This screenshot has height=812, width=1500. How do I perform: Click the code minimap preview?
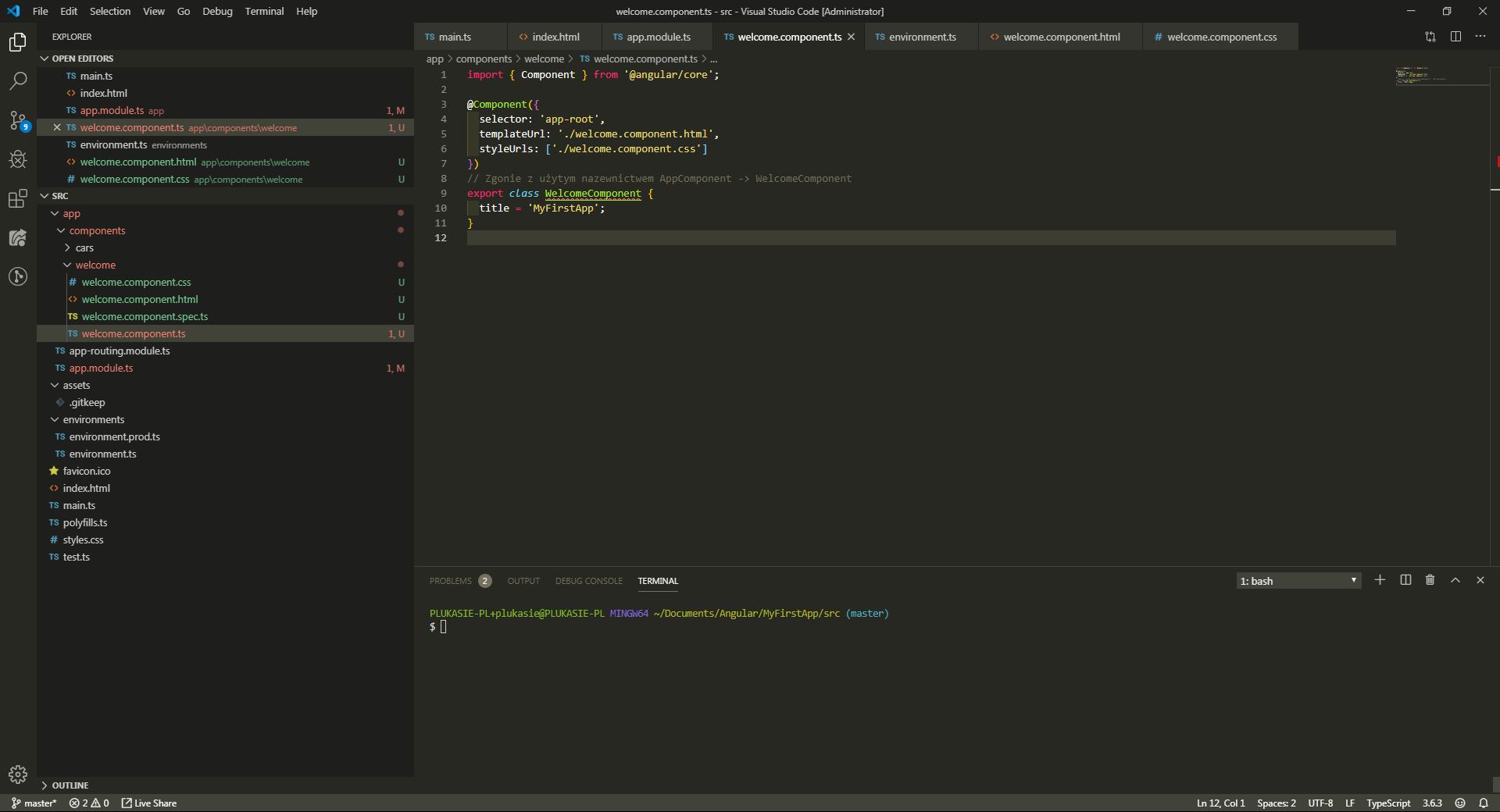(1442, 76)
